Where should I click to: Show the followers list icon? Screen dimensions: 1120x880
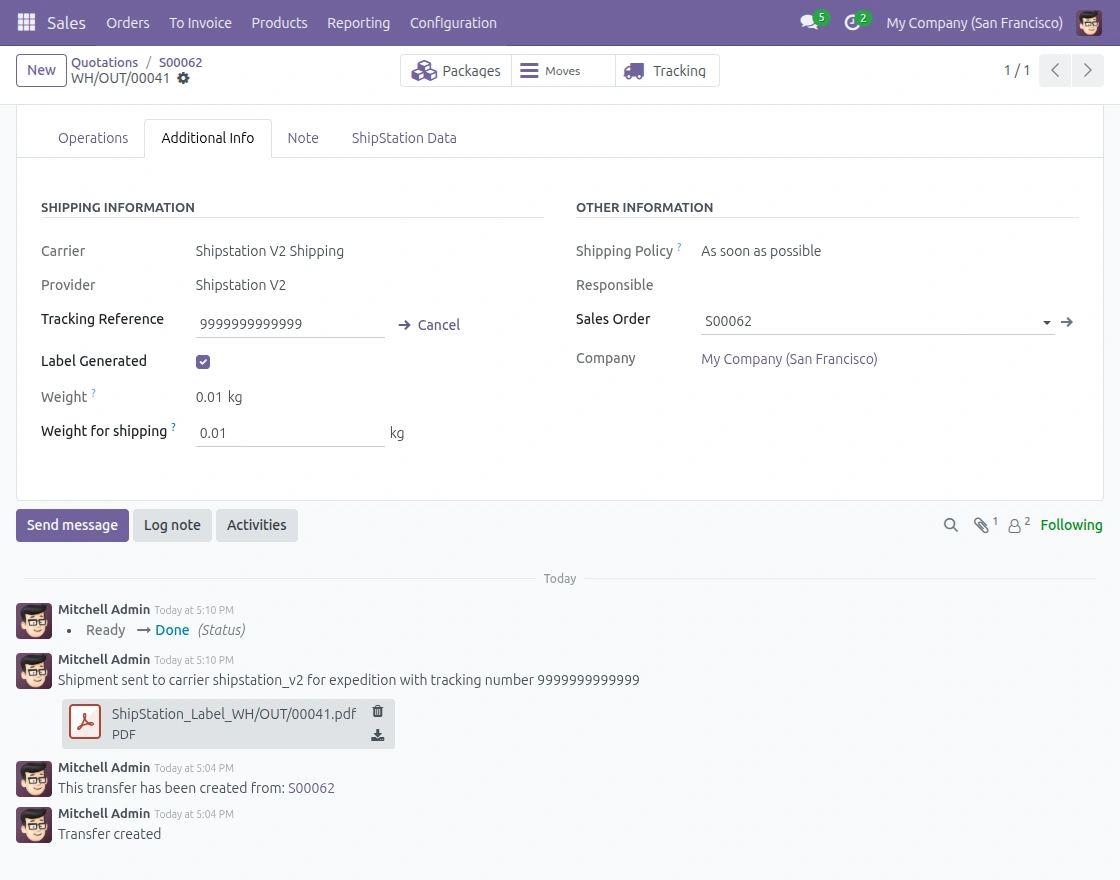(x=1015, y=525)
